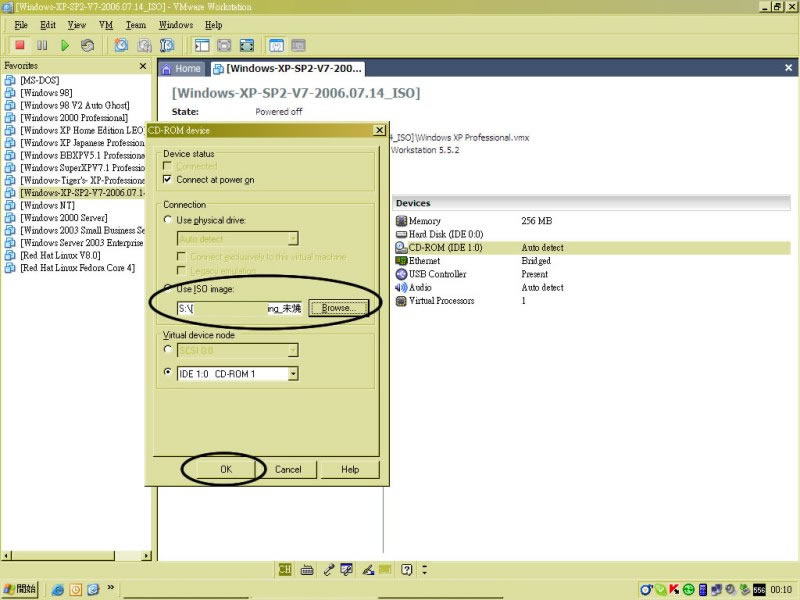Click the Browse... button for ISO image
Screen dimensions: 800x600
click(x=338, y=308)
